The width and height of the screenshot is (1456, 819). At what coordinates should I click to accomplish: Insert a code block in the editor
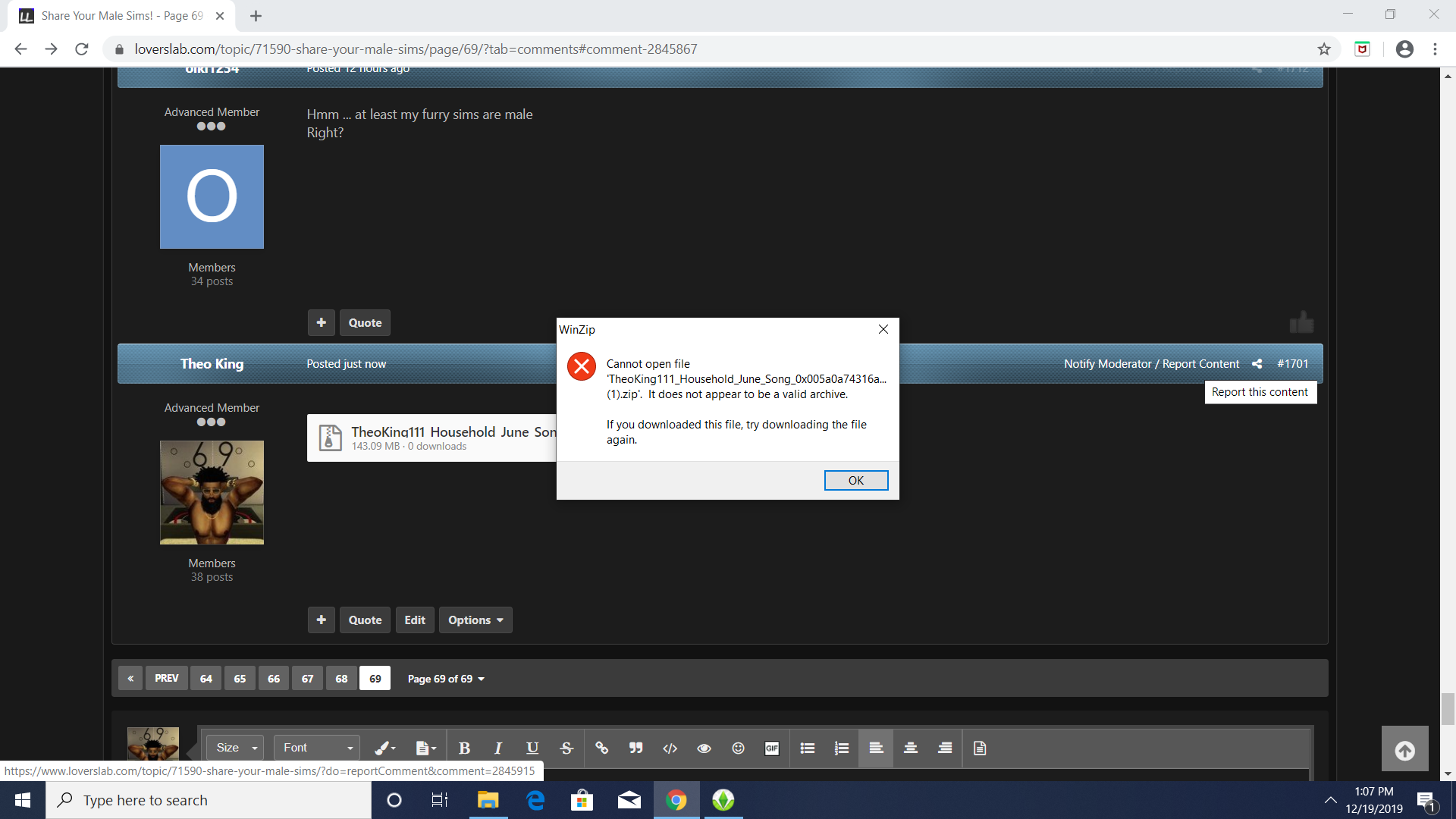[670, 748]
